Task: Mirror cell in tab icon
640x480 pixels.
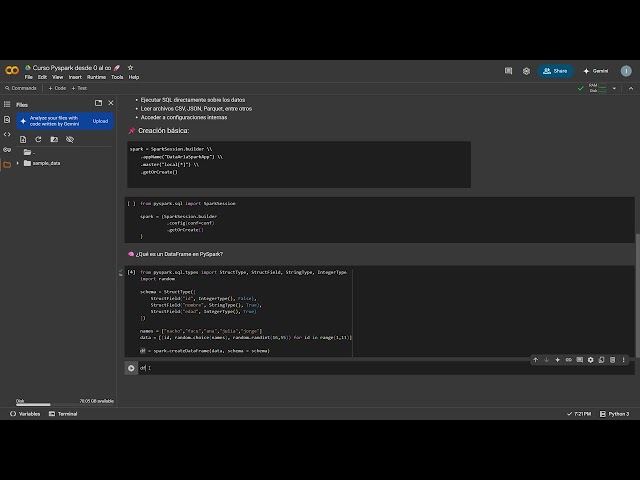Action: (602, 360)
